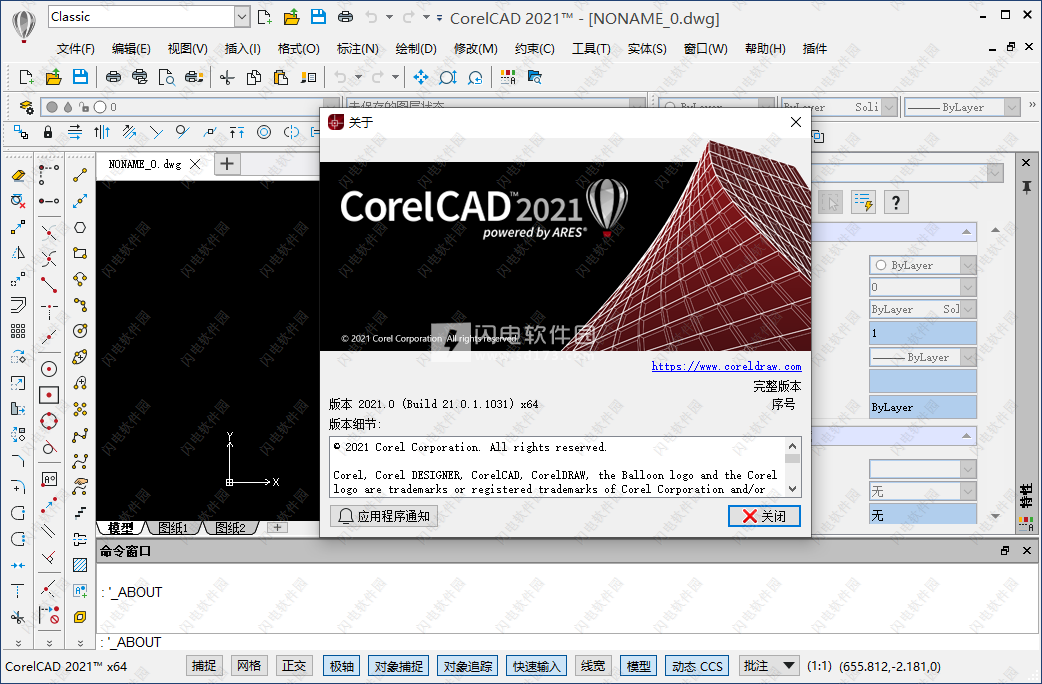The height and width of the screenshot is (684, 1042).
Task: Open the Classic workspace dropdown
Action: coord(243,17)
